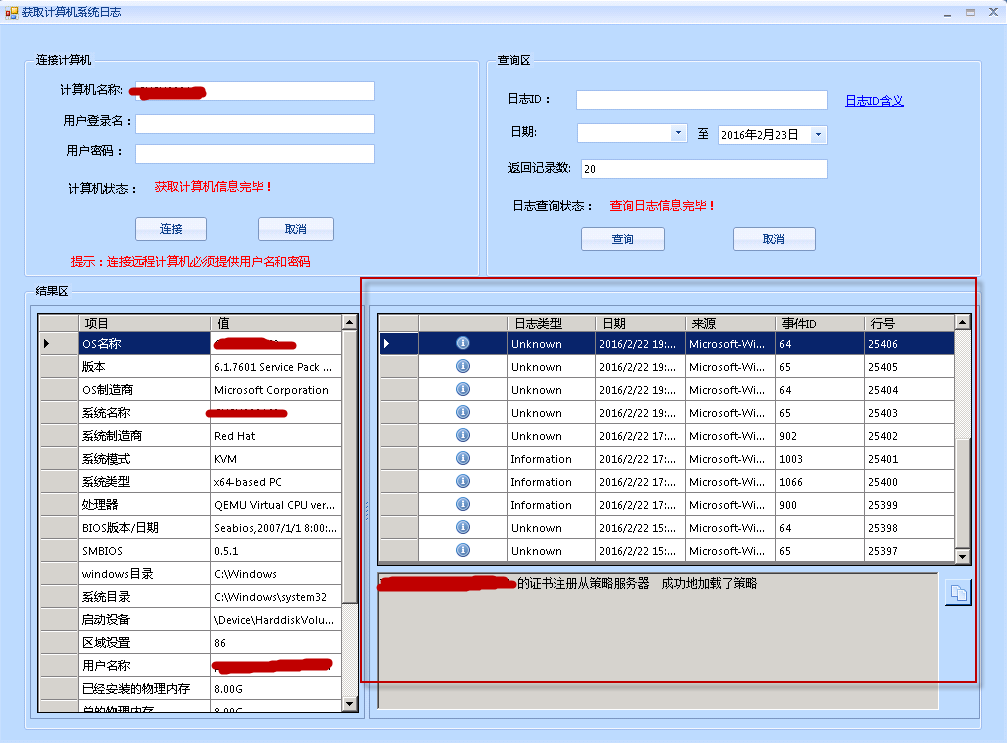Click info icon of event 1066 row
The width and height of the screenshot is (1007, 743).
click(x=462, y=481)
